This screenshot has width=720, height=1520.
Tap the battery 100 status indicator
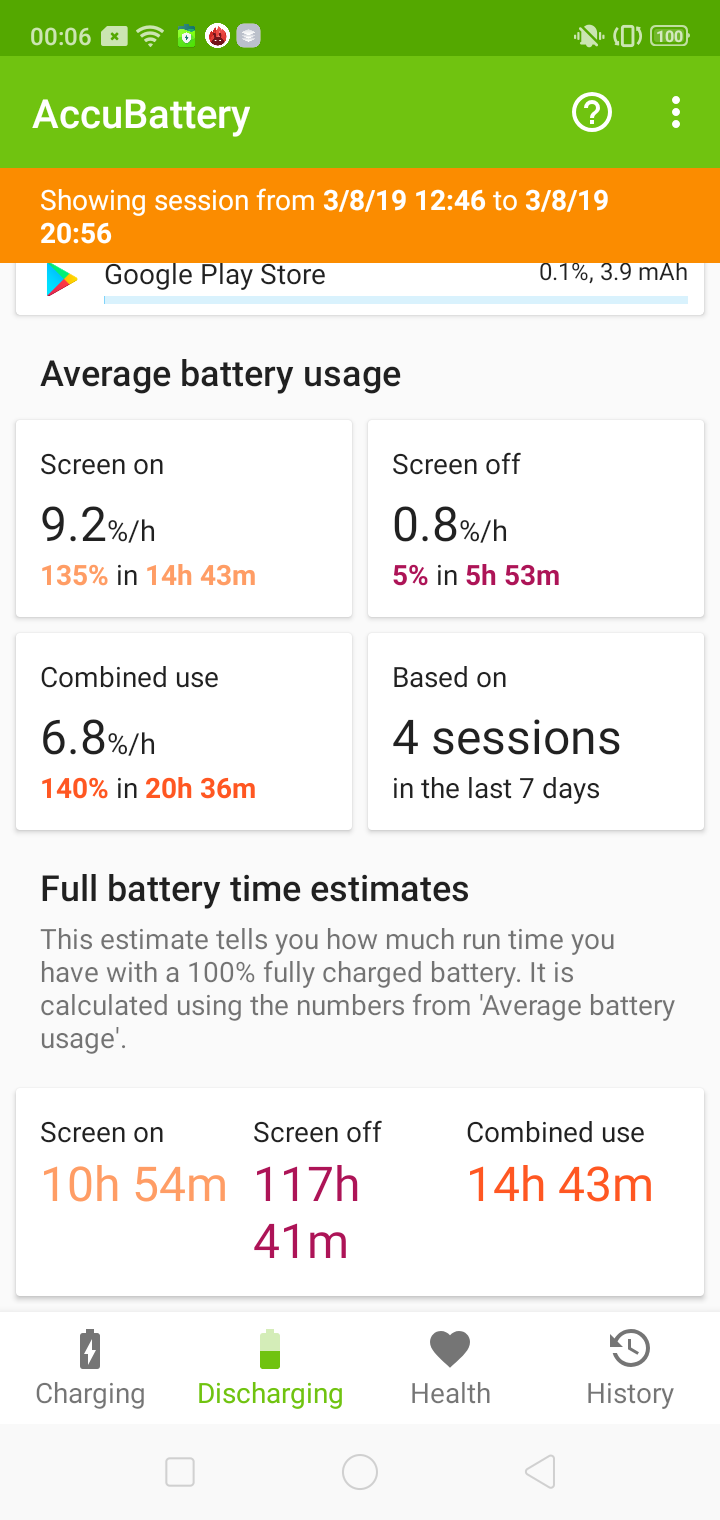tap(669, 37)
